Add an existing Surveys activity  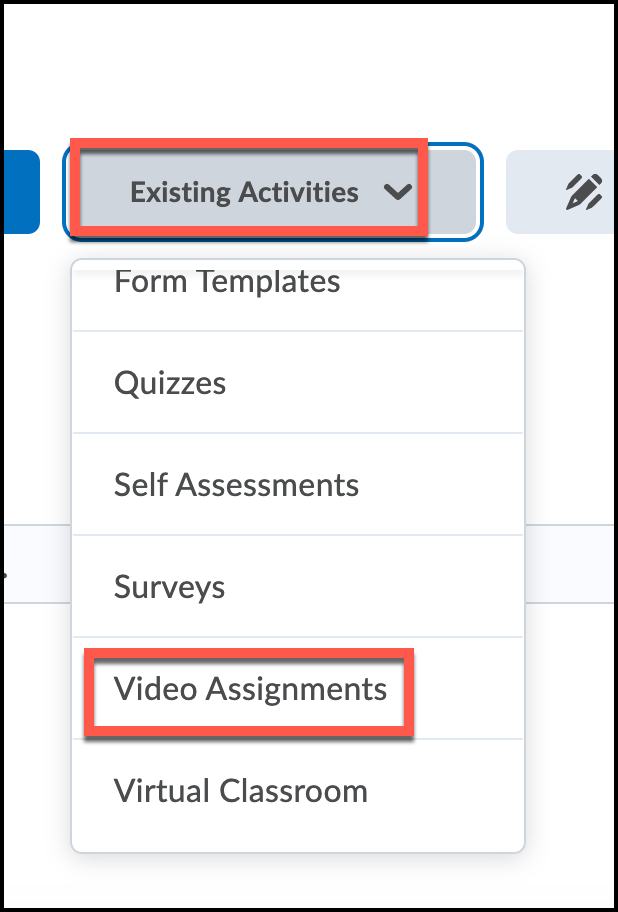pos(169,587)
